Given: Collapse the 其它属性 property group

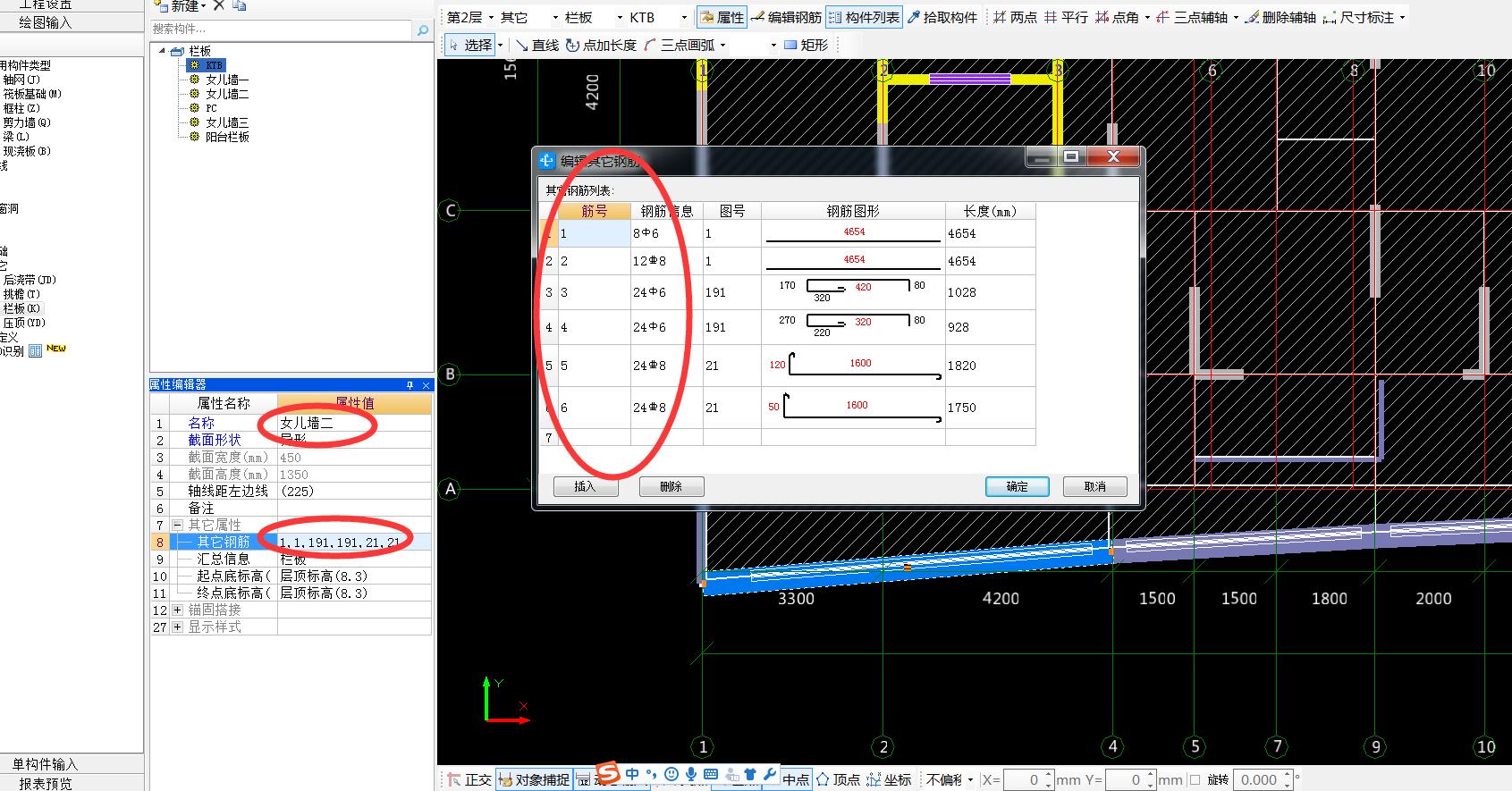Looking at the screenshot, I should 177,525.
